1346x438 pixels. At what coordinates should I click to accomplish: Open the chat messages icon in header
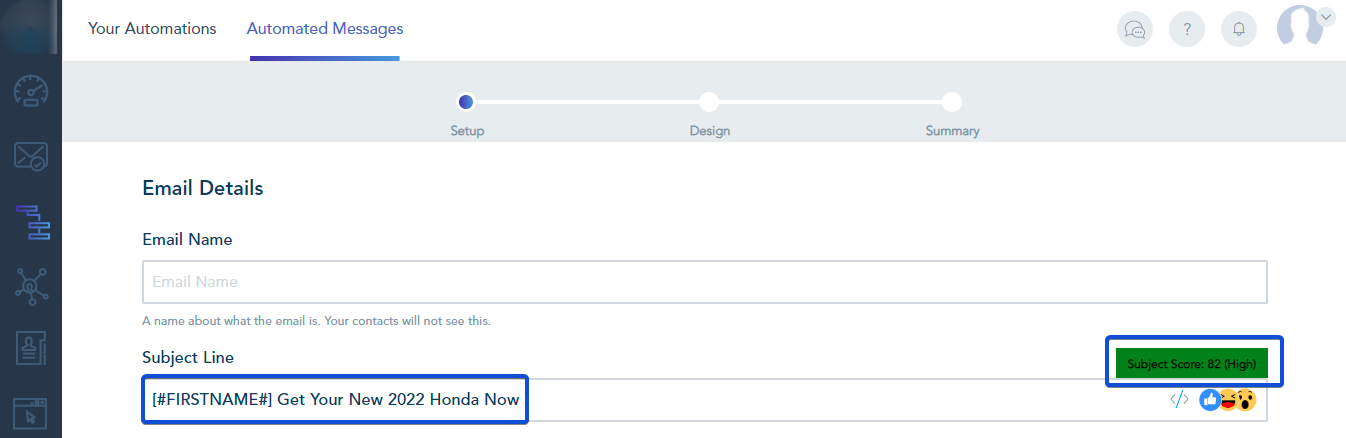(x=1135, y=29)
